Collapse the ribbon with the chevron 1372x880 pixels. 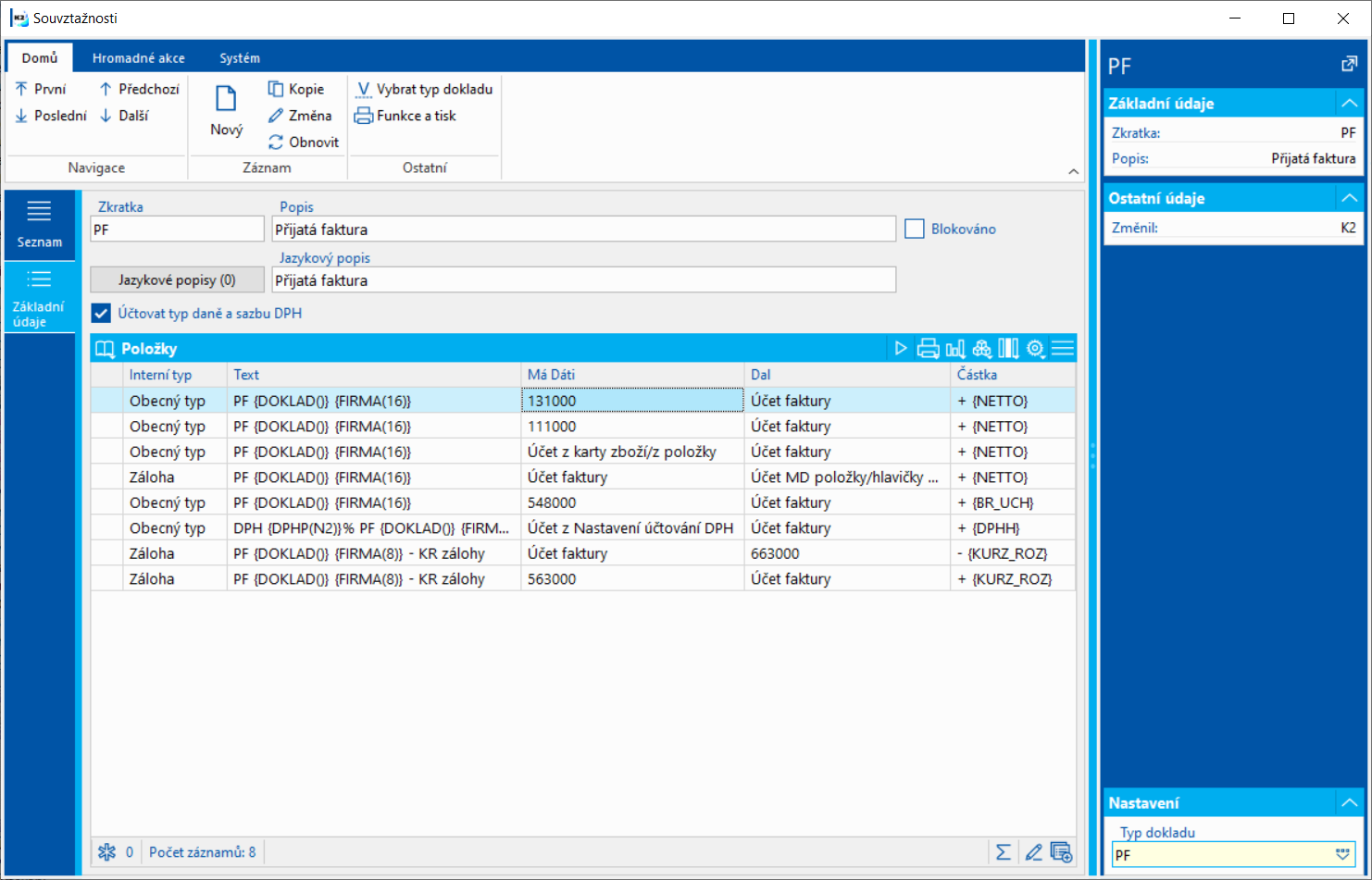point(1073,171)
